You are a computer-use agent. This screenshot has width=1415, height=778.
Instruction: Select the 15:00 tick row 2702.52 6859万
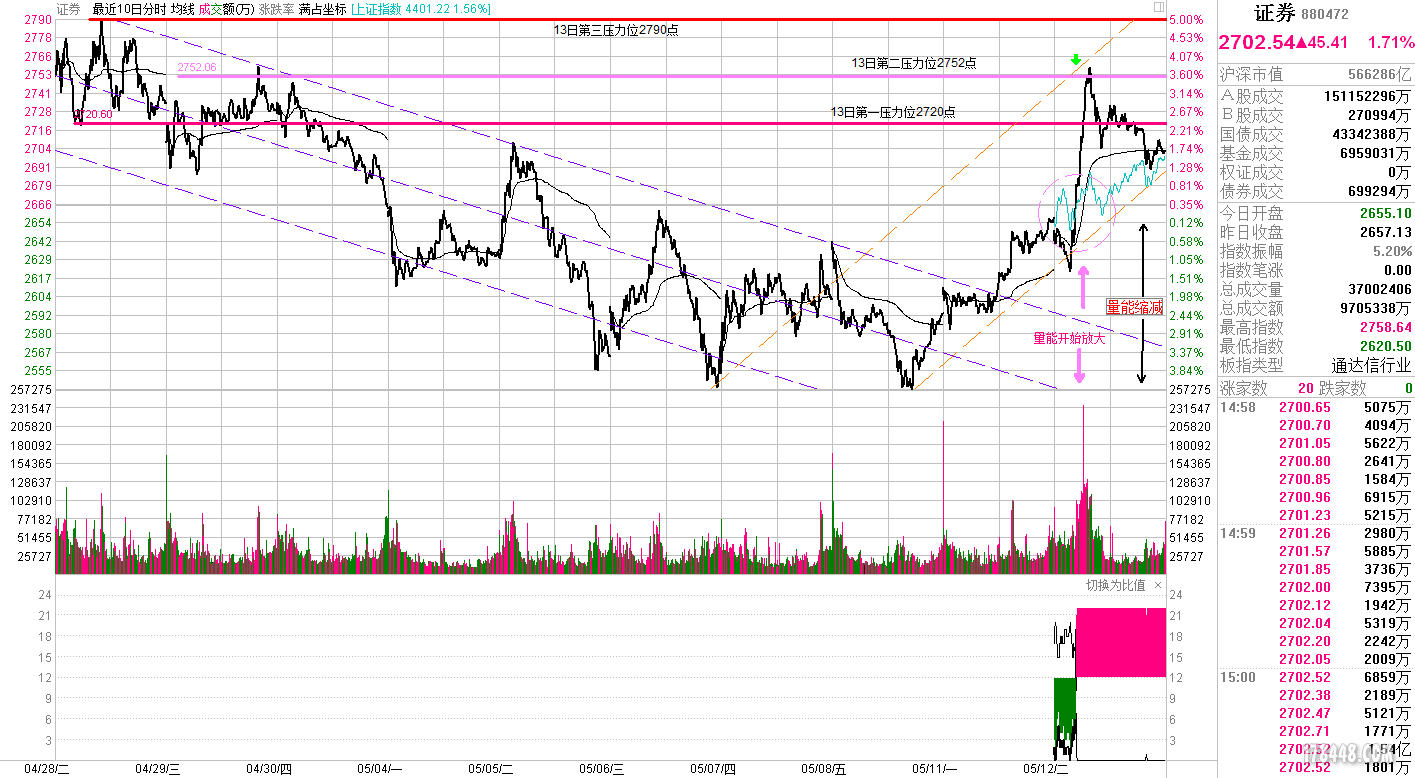[1316, 677]
